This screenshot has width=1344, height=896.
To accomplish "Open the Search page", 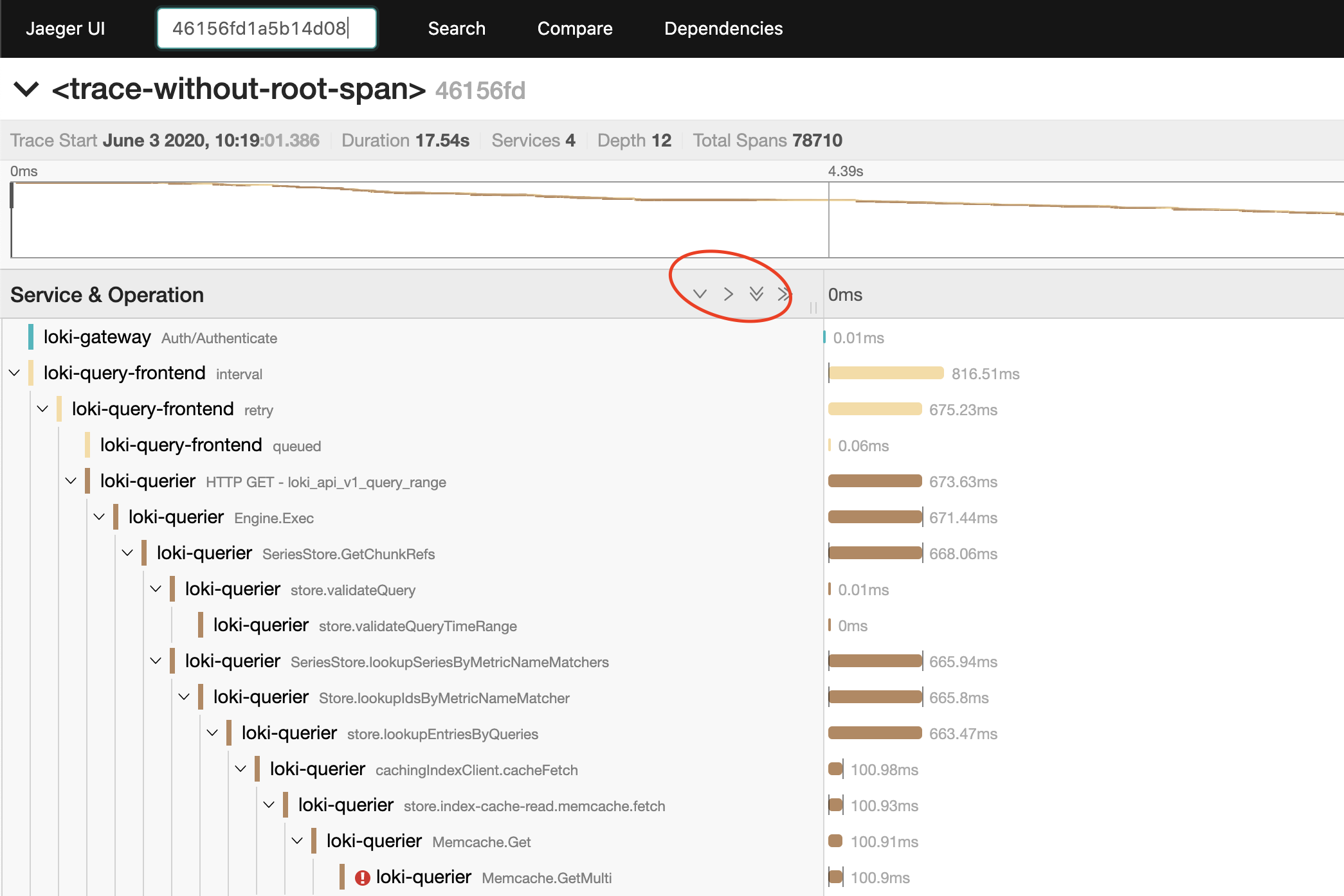I will 457,28.
